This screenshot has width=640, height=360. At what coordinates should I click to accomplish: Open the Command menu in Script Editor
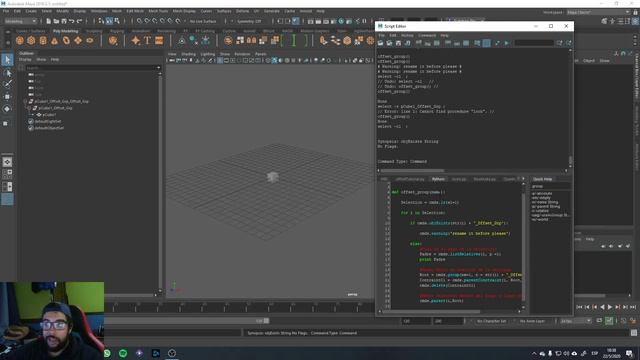click(x=427, y=36)
